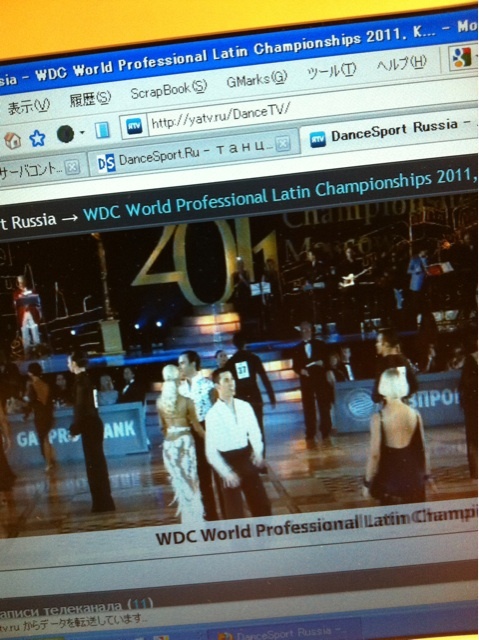Switch to the サーバコント tab
Image resolution: width=479 pixels, height=640 pixels.
click(41, 170)
